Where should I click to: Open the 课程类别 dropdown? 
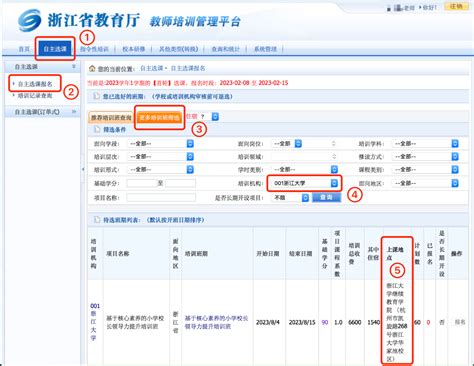coord(426,170)
